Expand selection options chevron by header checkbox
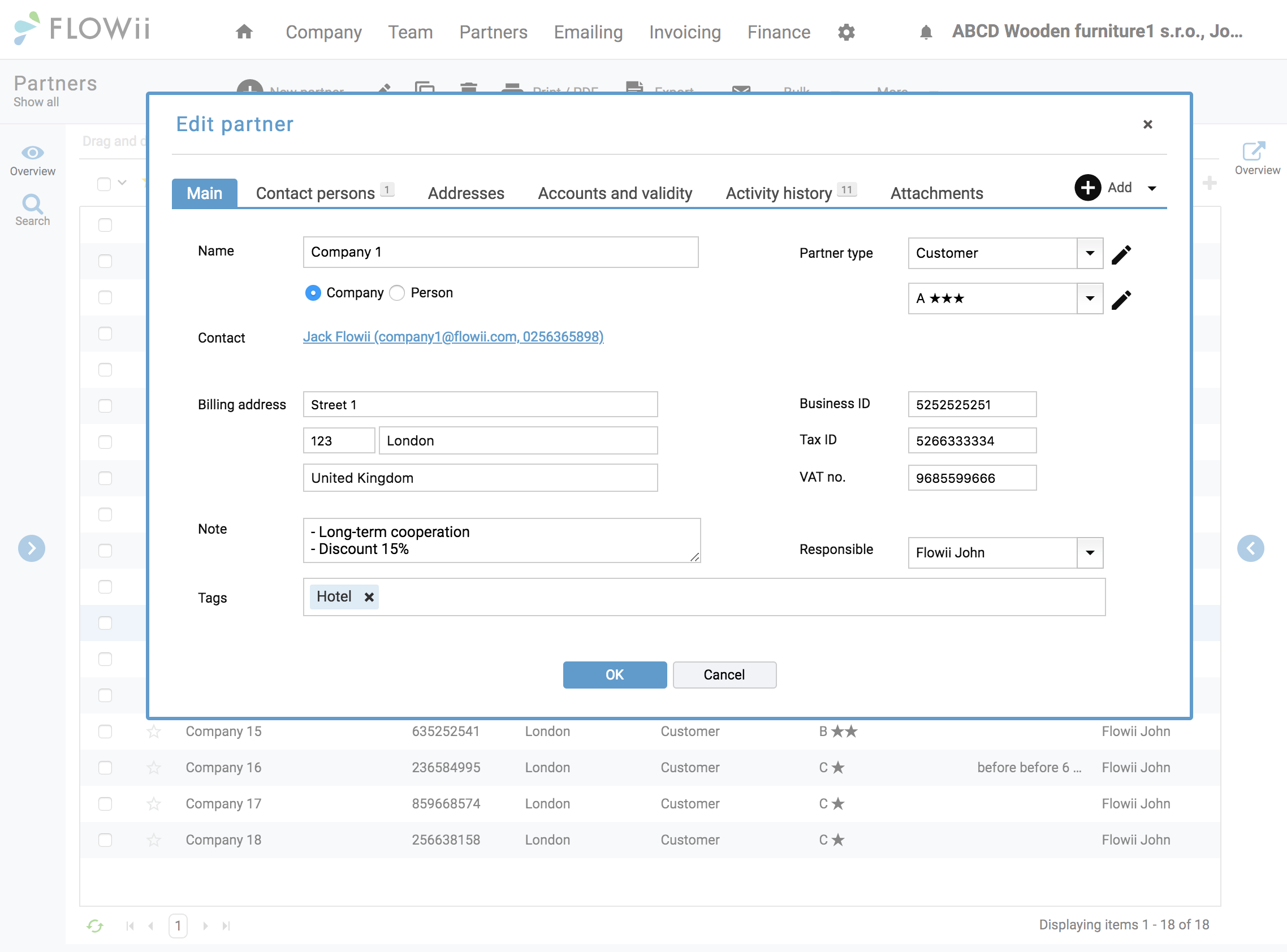This screenshot has height=952, width=1287. 122,183
